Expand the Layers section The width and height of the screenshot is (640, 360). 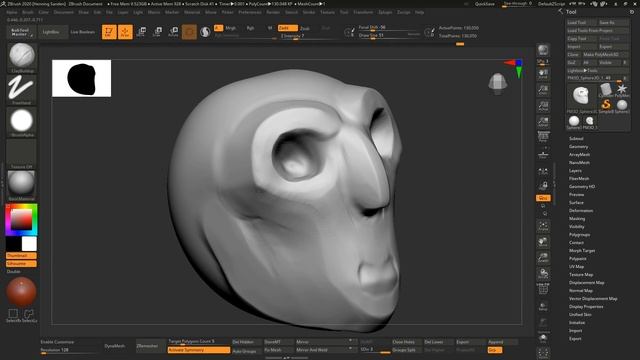coord(575,171)
